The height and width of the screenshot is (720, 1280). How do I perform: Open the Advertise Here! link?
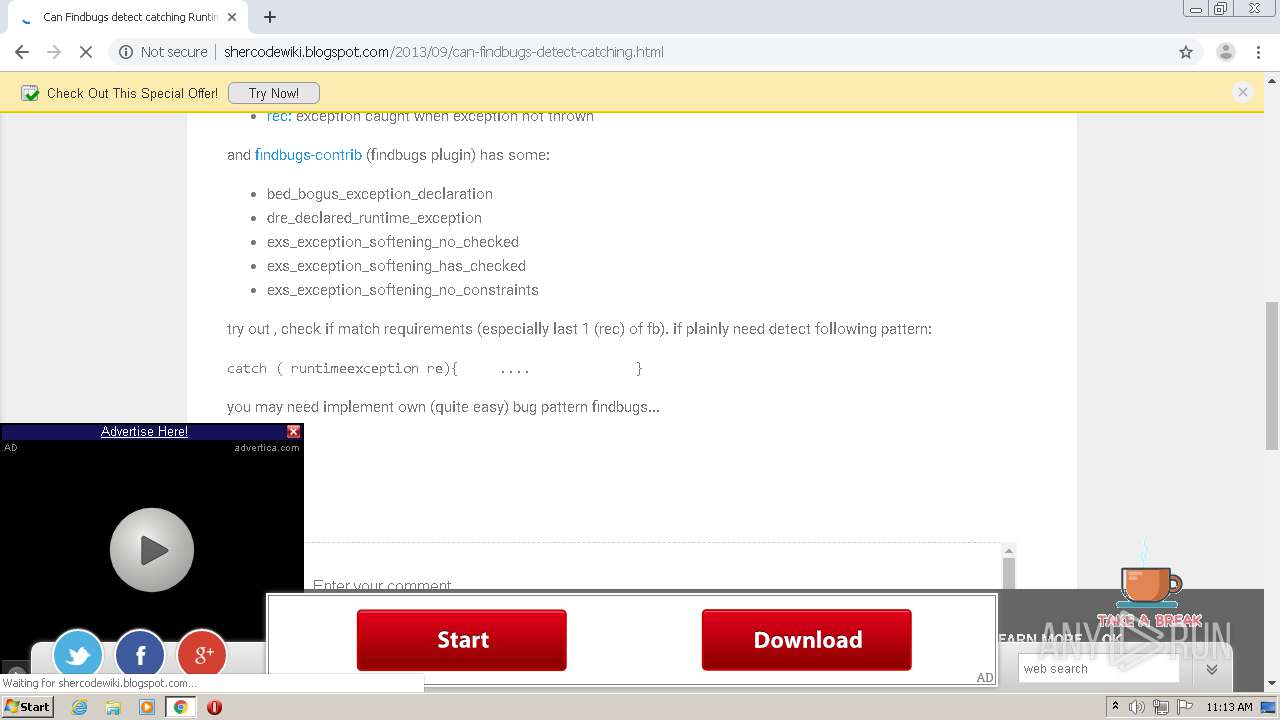144,432
